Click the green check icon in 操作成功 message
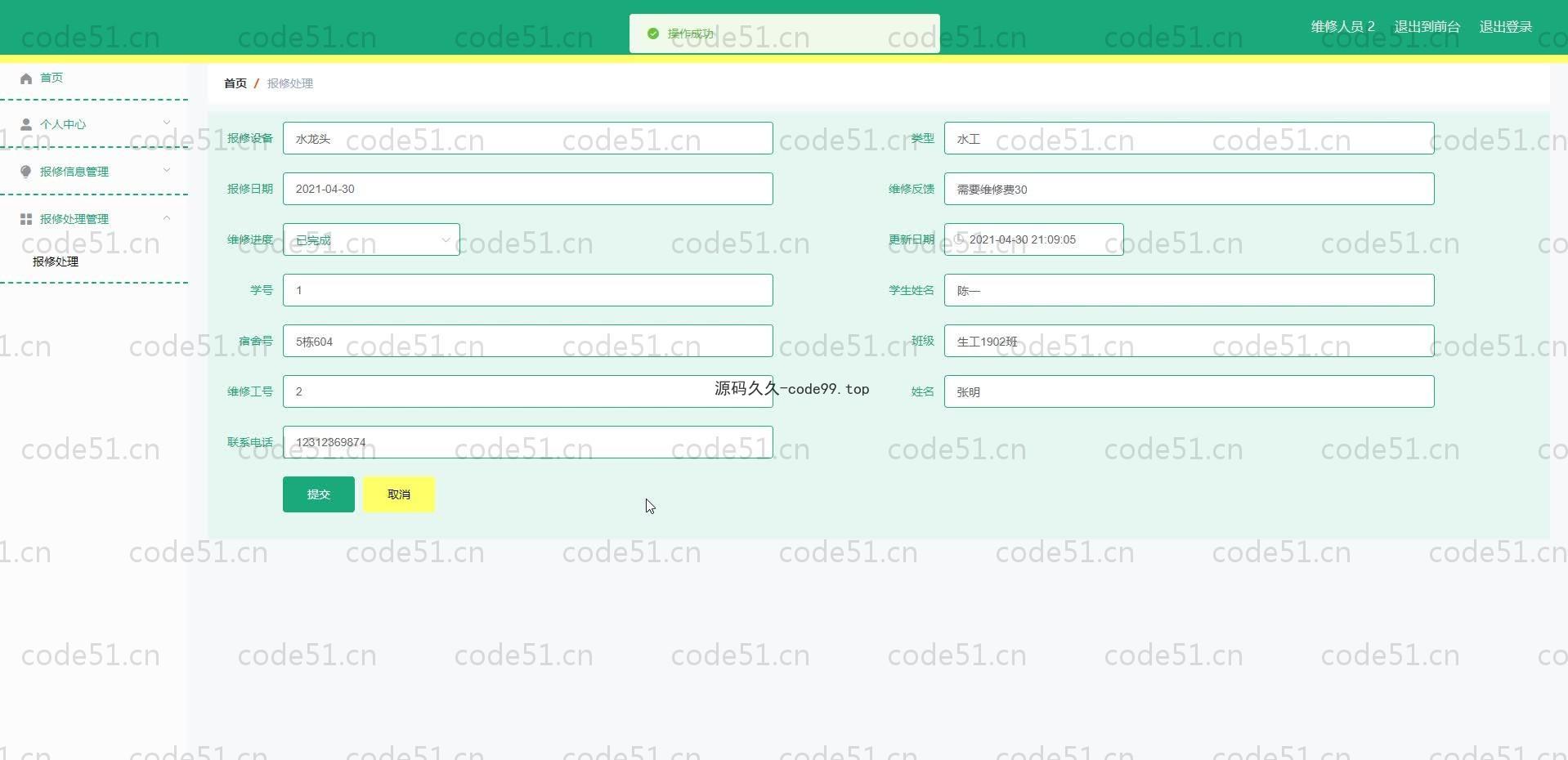 pos(652,34)
